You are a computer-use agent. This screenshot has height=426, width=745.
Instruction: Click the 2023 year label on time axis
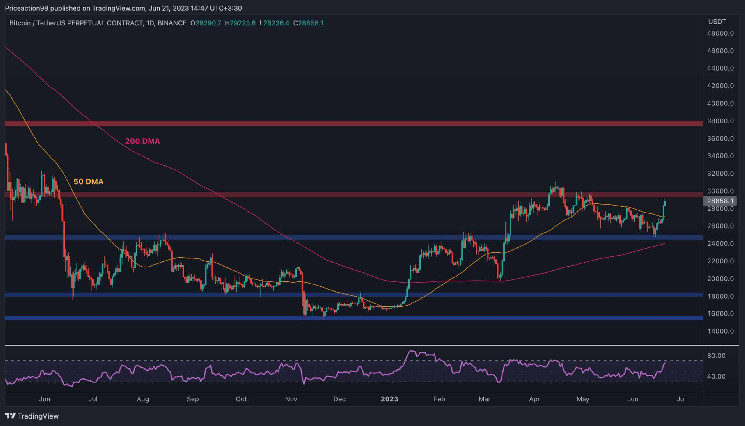389,399
